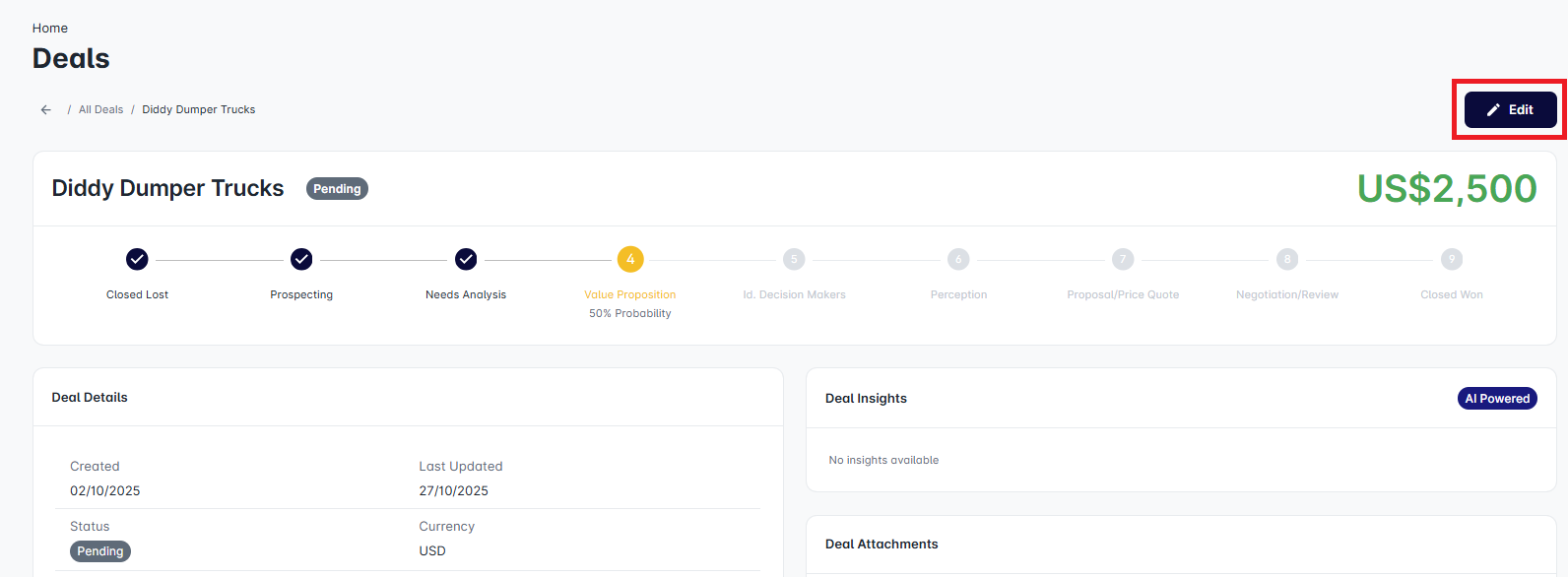
Task: Select the Perception step 6 circle
Action: tap(958, 259)
